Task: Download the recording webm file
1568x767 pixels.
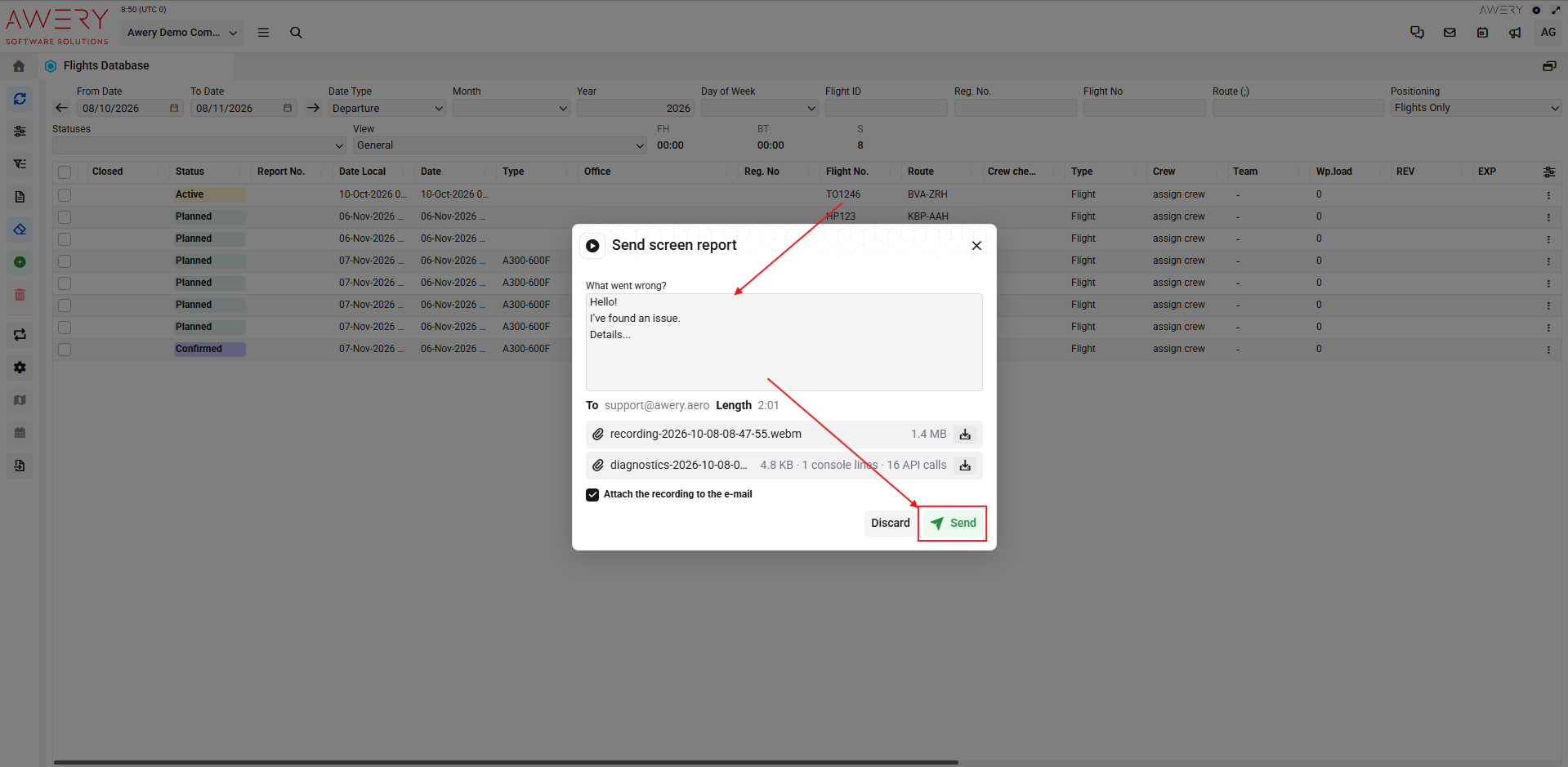Action: click(965, 435)
